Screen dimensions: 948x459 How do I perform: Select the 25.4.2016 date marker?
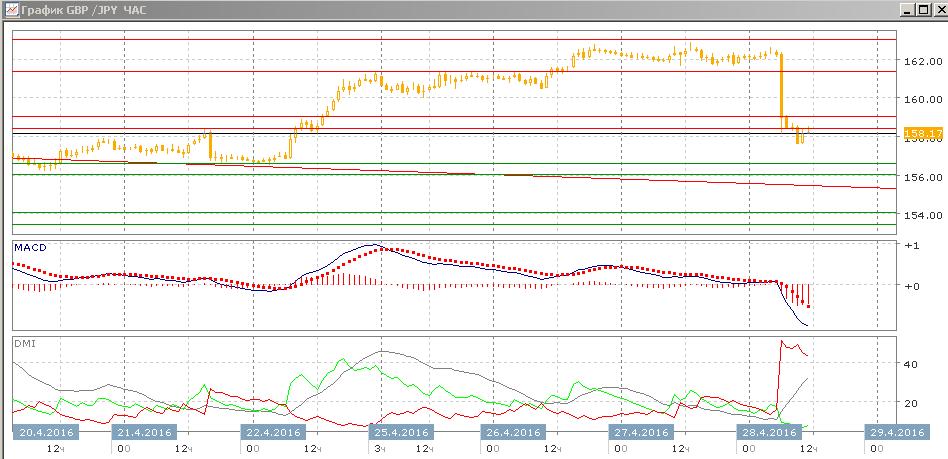pyautogui.click(x=401, y=432)
